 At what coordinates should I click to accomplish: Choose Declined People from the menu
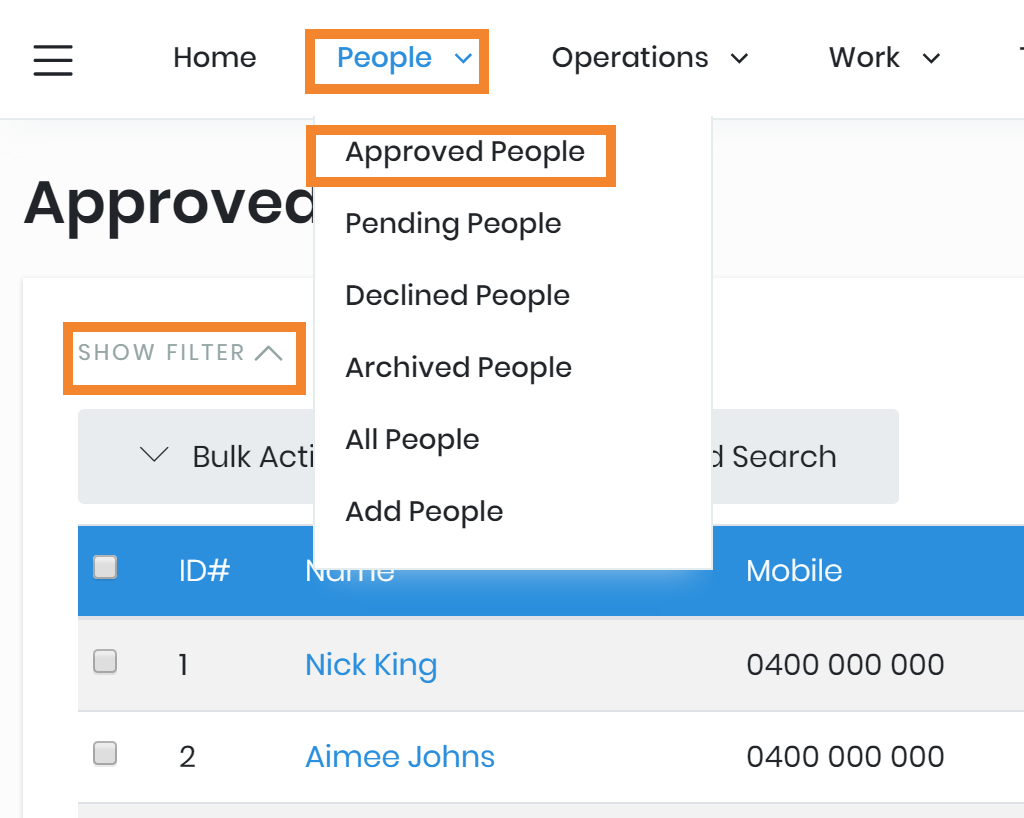coord(457,296)
